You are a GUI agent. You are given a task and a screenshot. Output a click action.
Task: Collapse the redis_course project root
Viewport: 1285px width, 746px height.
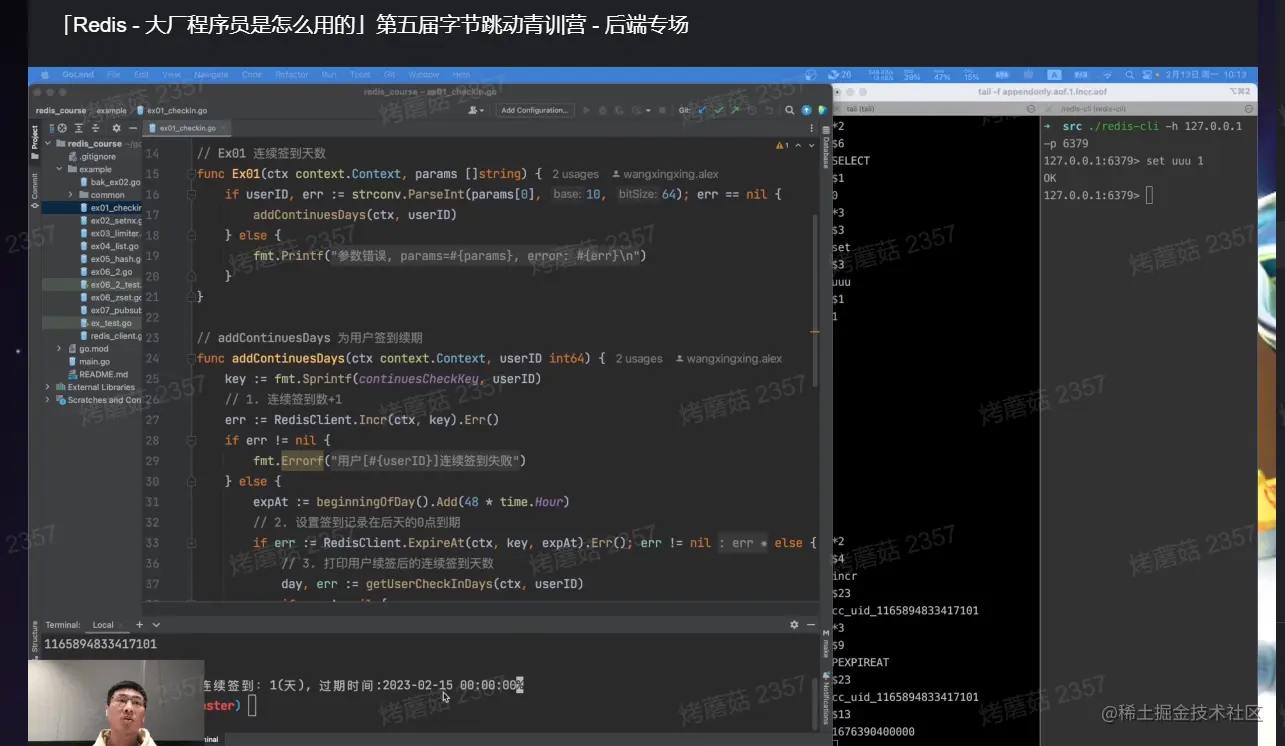tap(48, 143)
